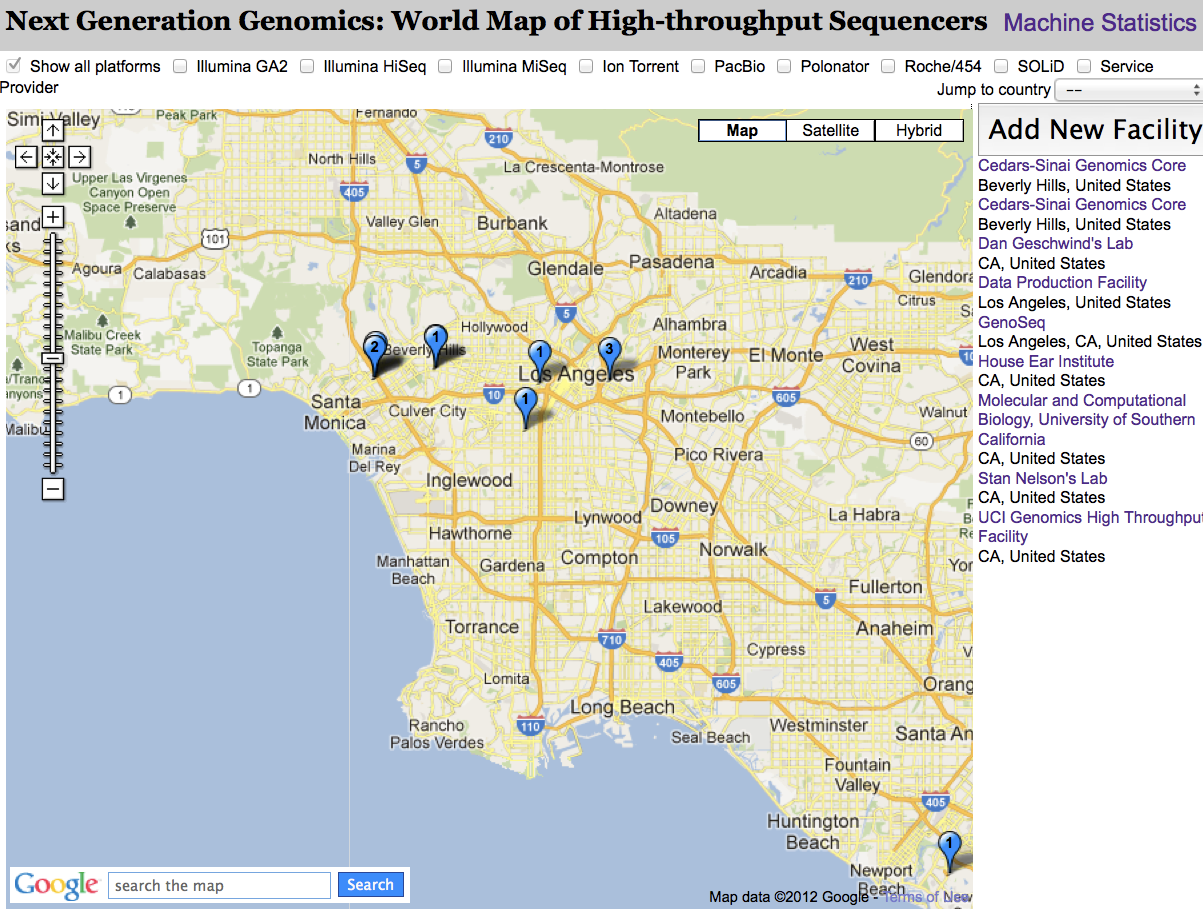Open Stan Nelson's Lab link
The image size is (1203, 914).
[x=1042, y=478]
